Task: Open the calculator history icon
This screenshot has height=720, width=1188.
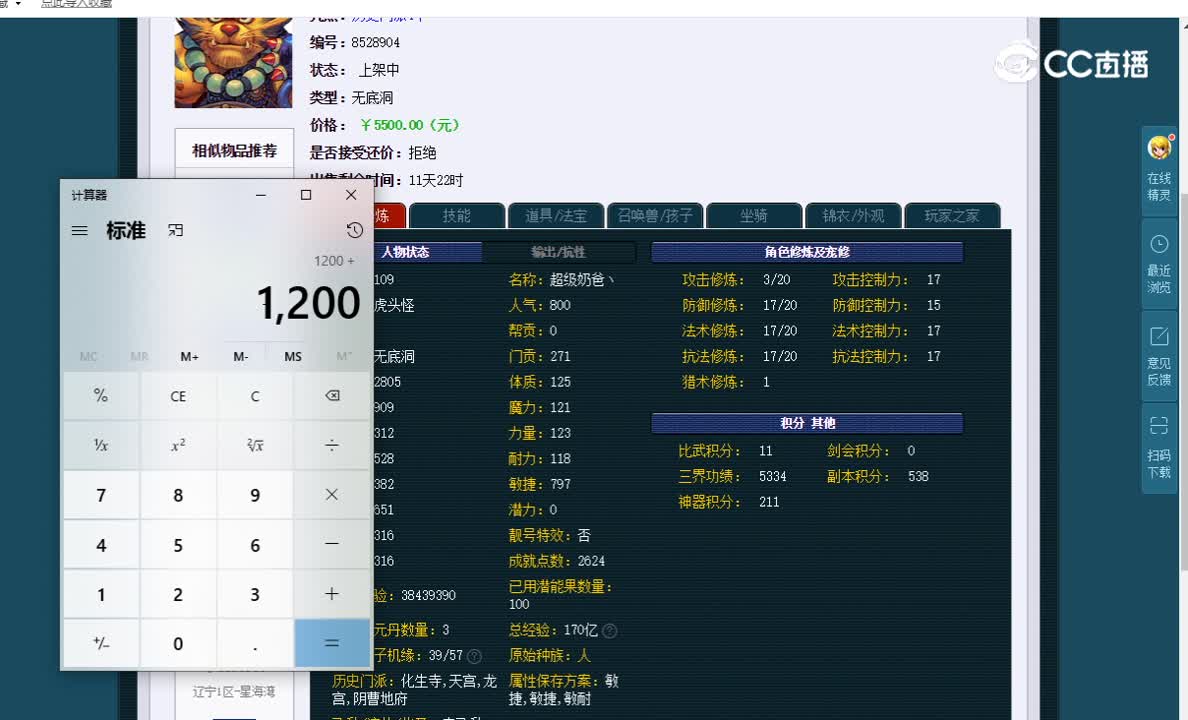Action: point(353,230)
